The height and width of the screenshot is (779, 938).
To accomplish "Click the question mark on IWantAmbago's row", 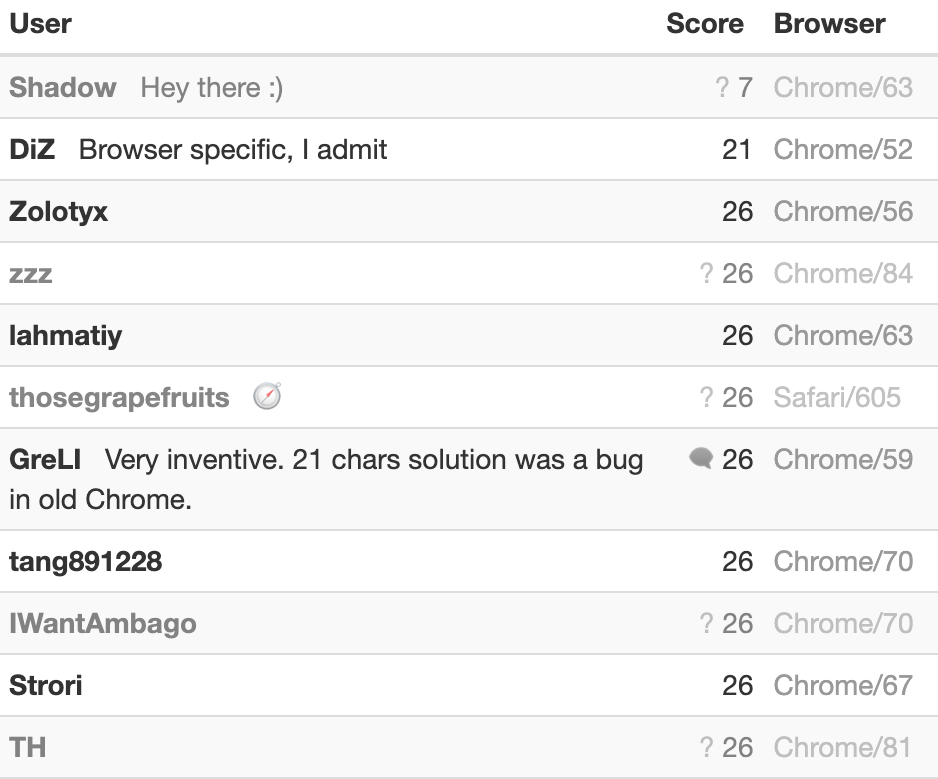I will pos(706,623).
